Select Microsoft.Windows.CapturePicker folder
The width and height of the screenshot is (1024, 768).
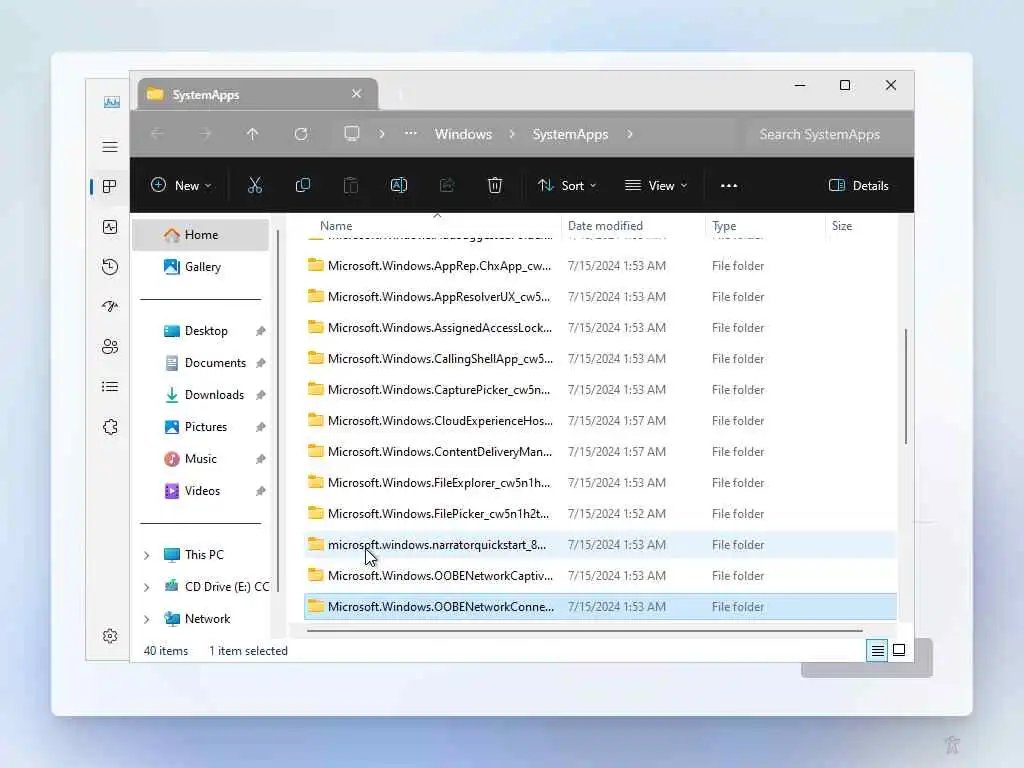click(x=600, y=390)
